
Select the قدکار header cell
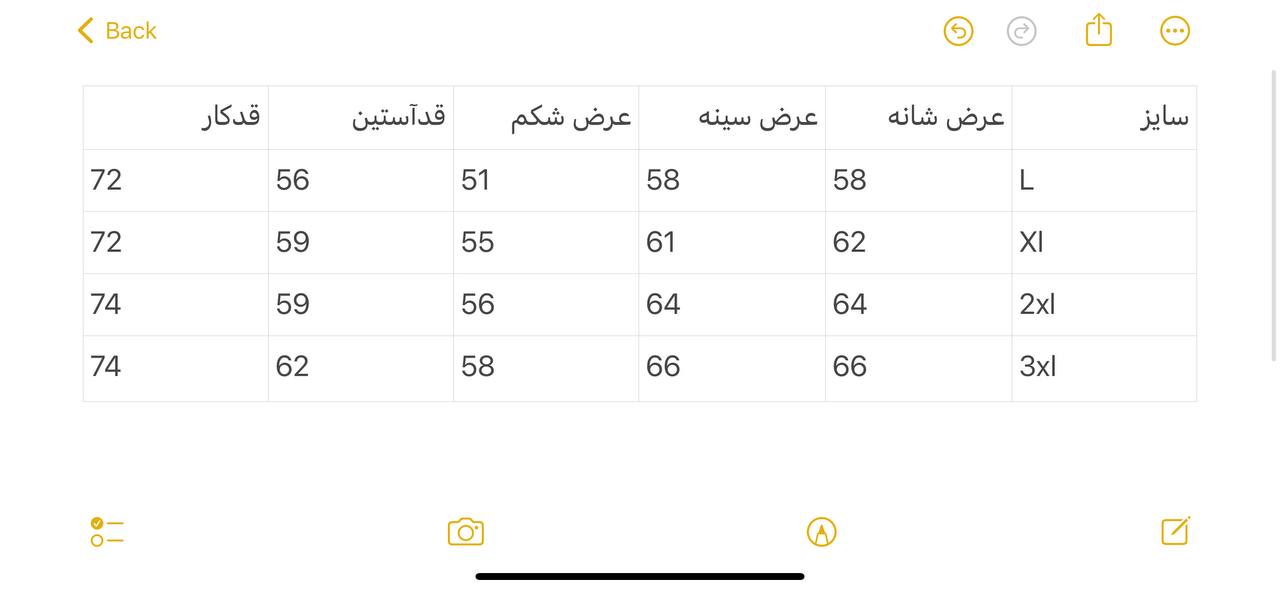point(176,118)
